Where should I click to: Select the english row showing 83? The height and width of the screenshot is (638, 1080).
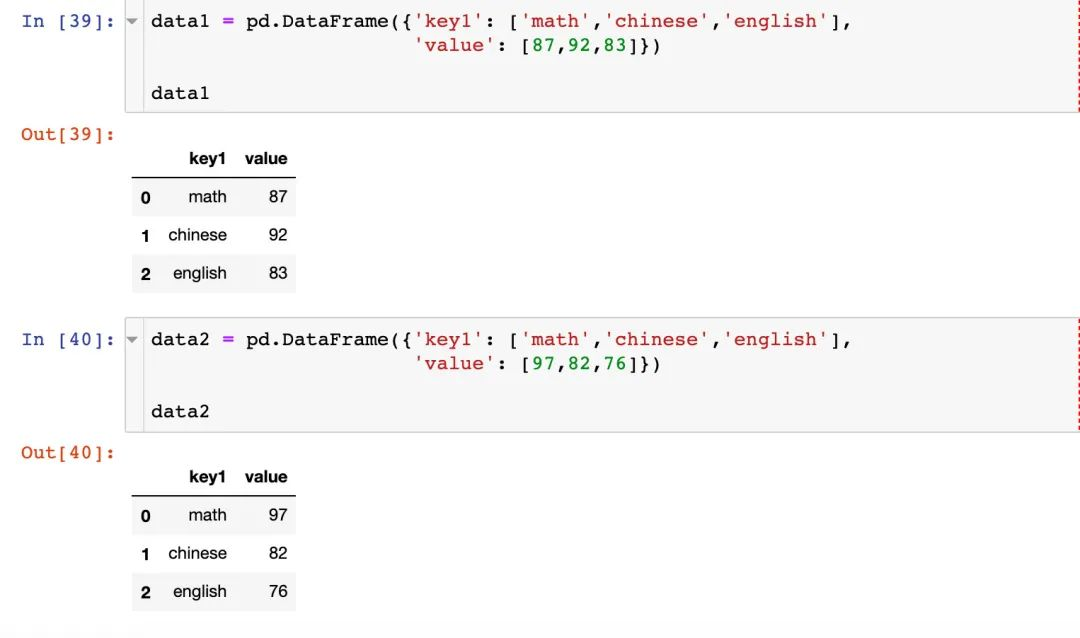pos(214,273)
